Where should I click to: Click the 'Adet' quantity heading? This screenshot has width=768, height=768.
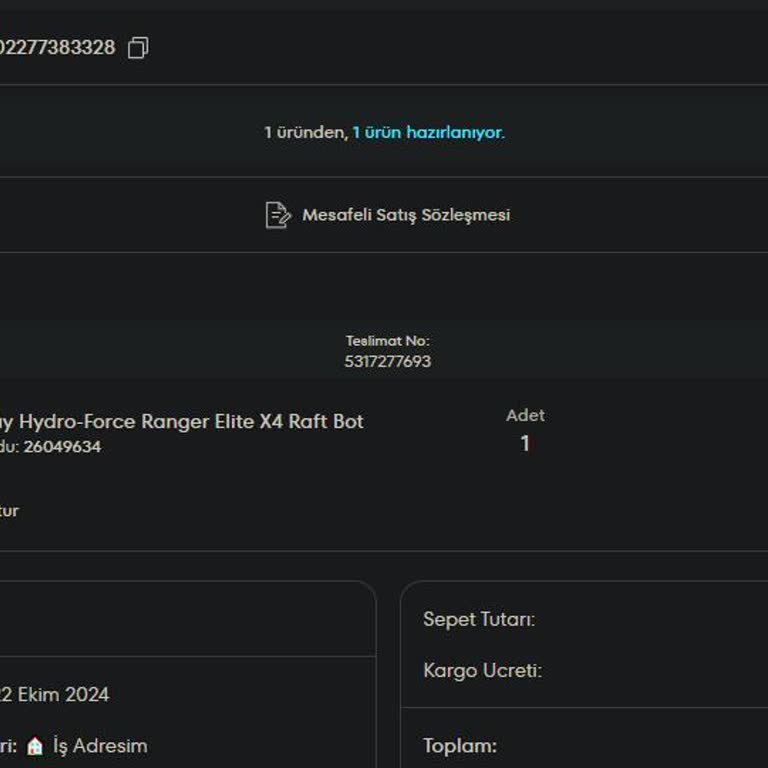click(525, 415)
